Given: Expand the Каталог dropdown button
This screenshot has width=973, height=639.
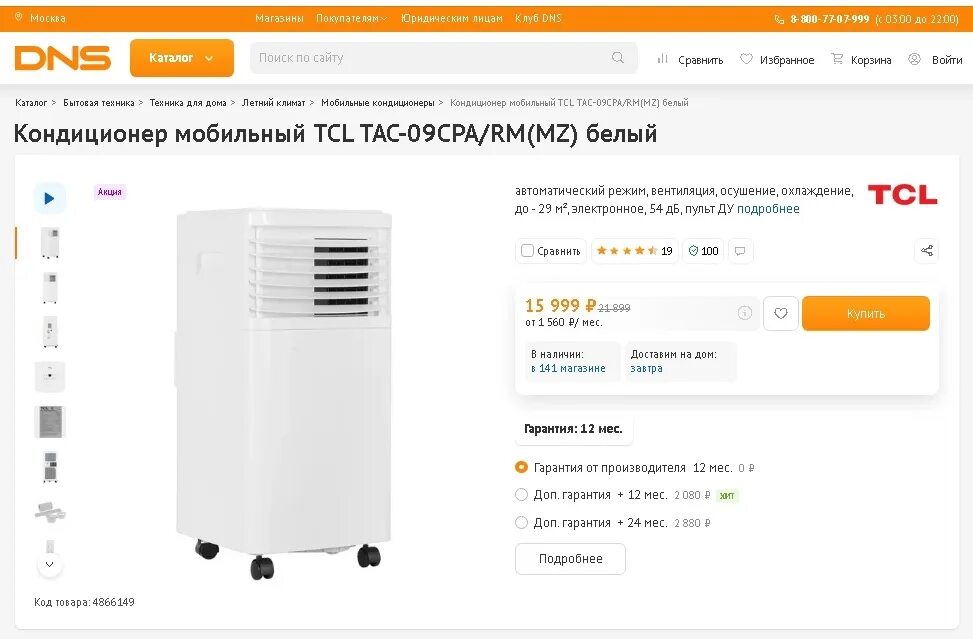Looking at the screenshot, I should pyautogui.click(x=181, y=58).
